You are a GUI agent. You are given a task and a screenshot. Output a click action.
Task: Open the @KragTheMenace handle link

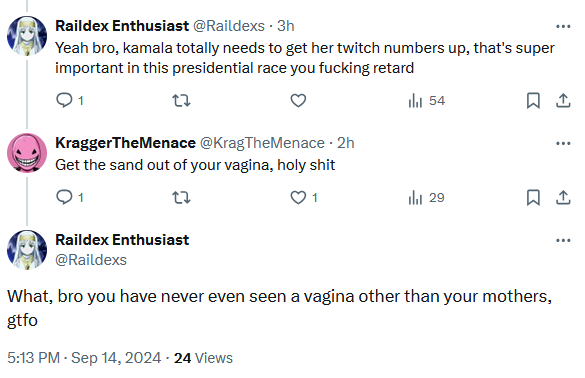click(262, 143)
